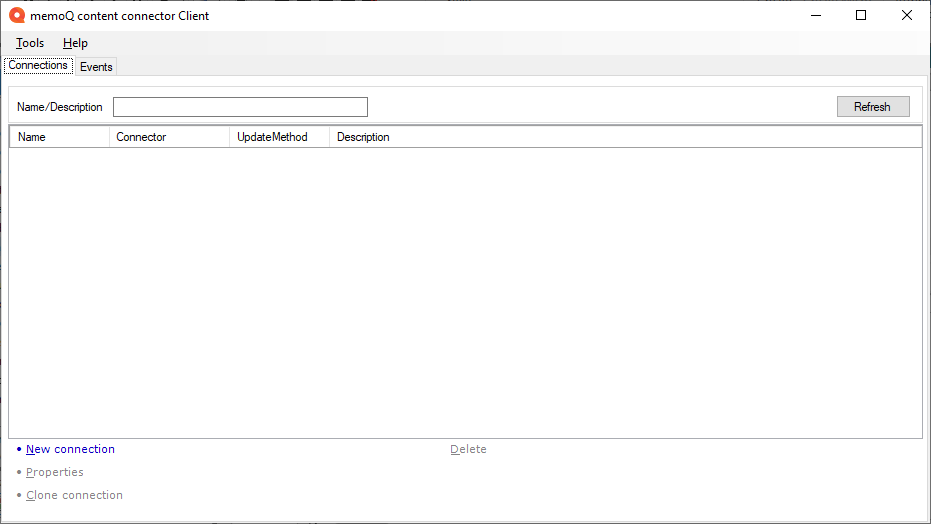This screenshot has height=524, width=931.
Task: Sort by the Name column header
Action: (58, 137)
